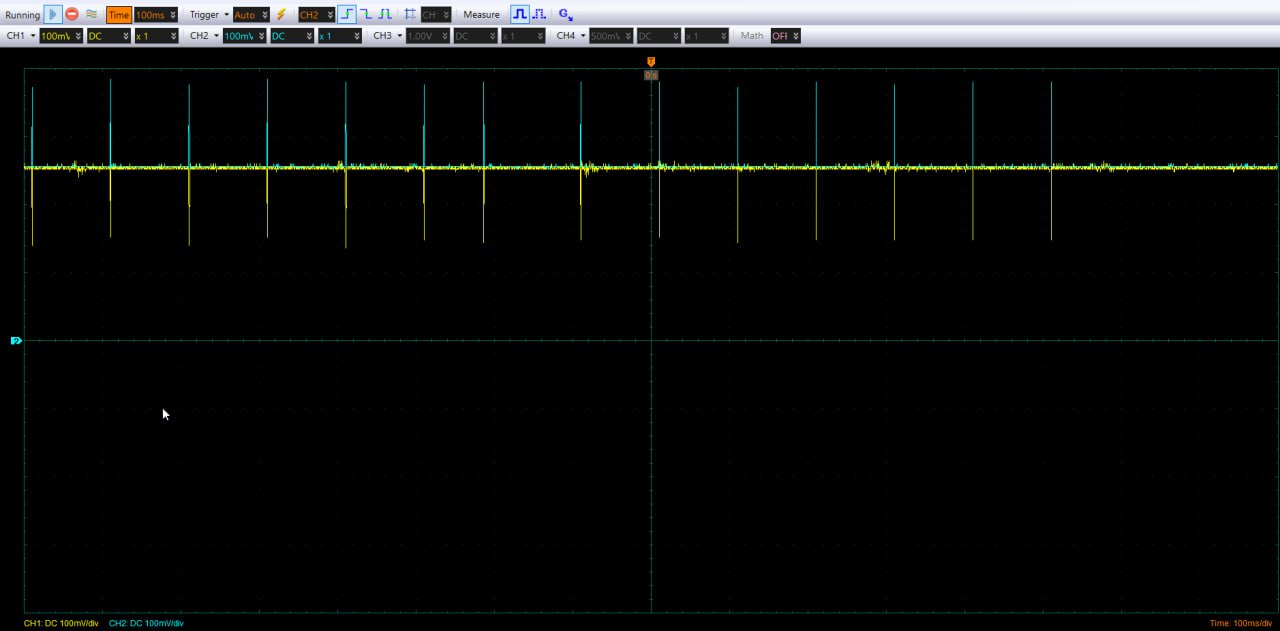The width and height of the screenshot is (1280, 631).
Task: Click the orange trigger position marker
Action: 651,62
